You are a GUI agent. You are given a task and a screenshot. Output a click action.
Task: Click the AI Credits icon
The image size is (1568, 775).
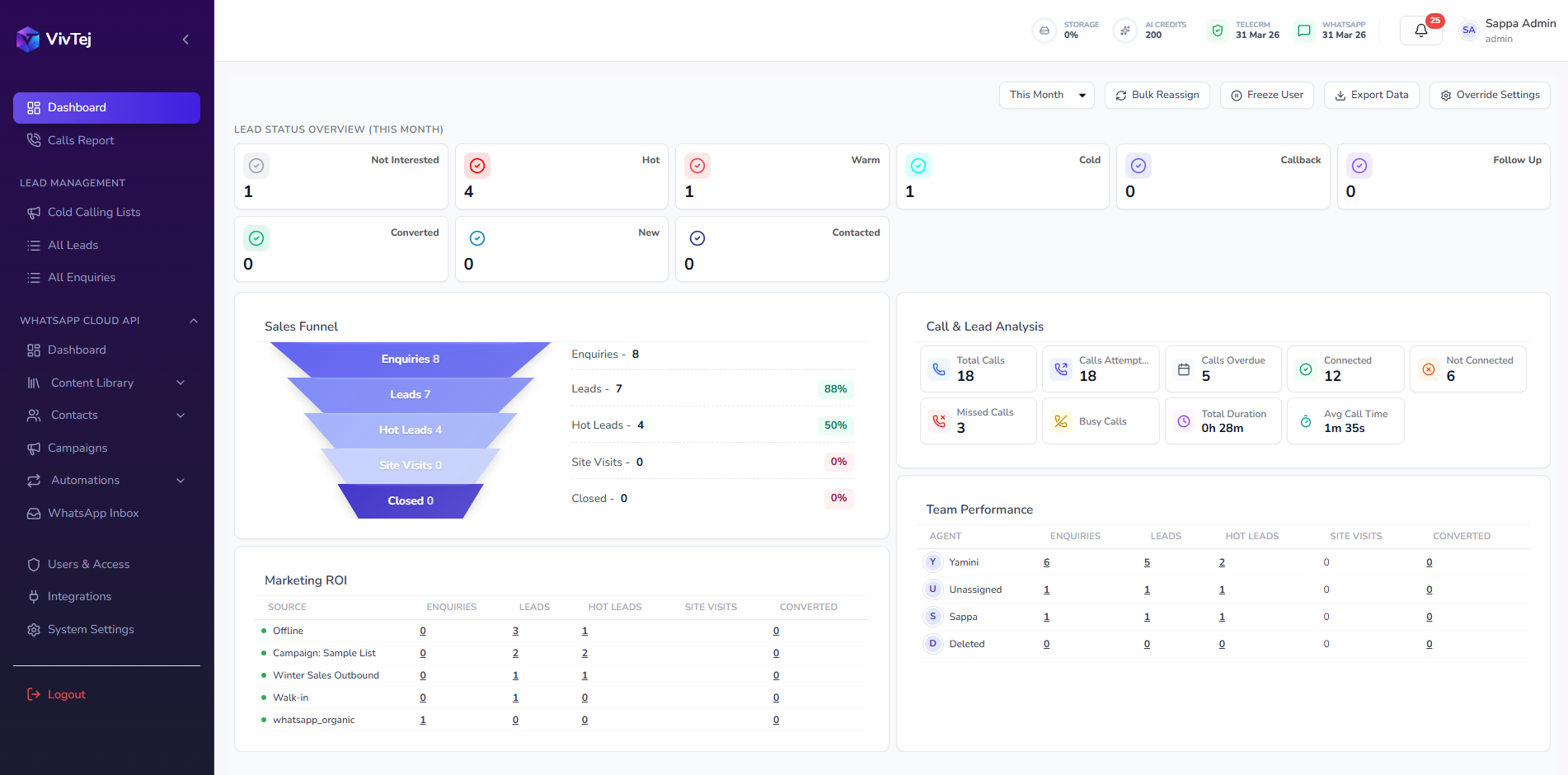(1124, 30)
